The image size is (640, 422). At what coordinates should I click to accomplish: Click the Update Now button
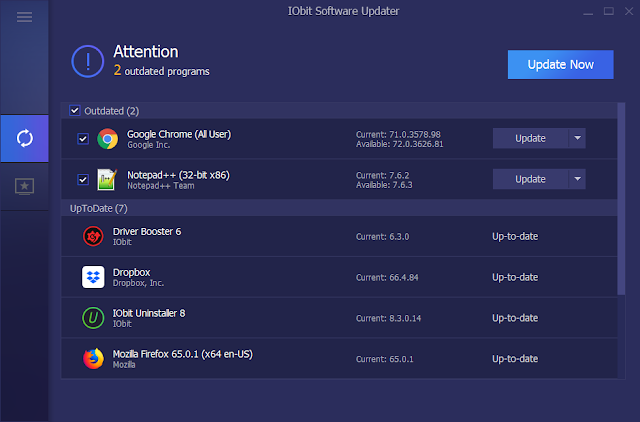[x=560, y=64]
